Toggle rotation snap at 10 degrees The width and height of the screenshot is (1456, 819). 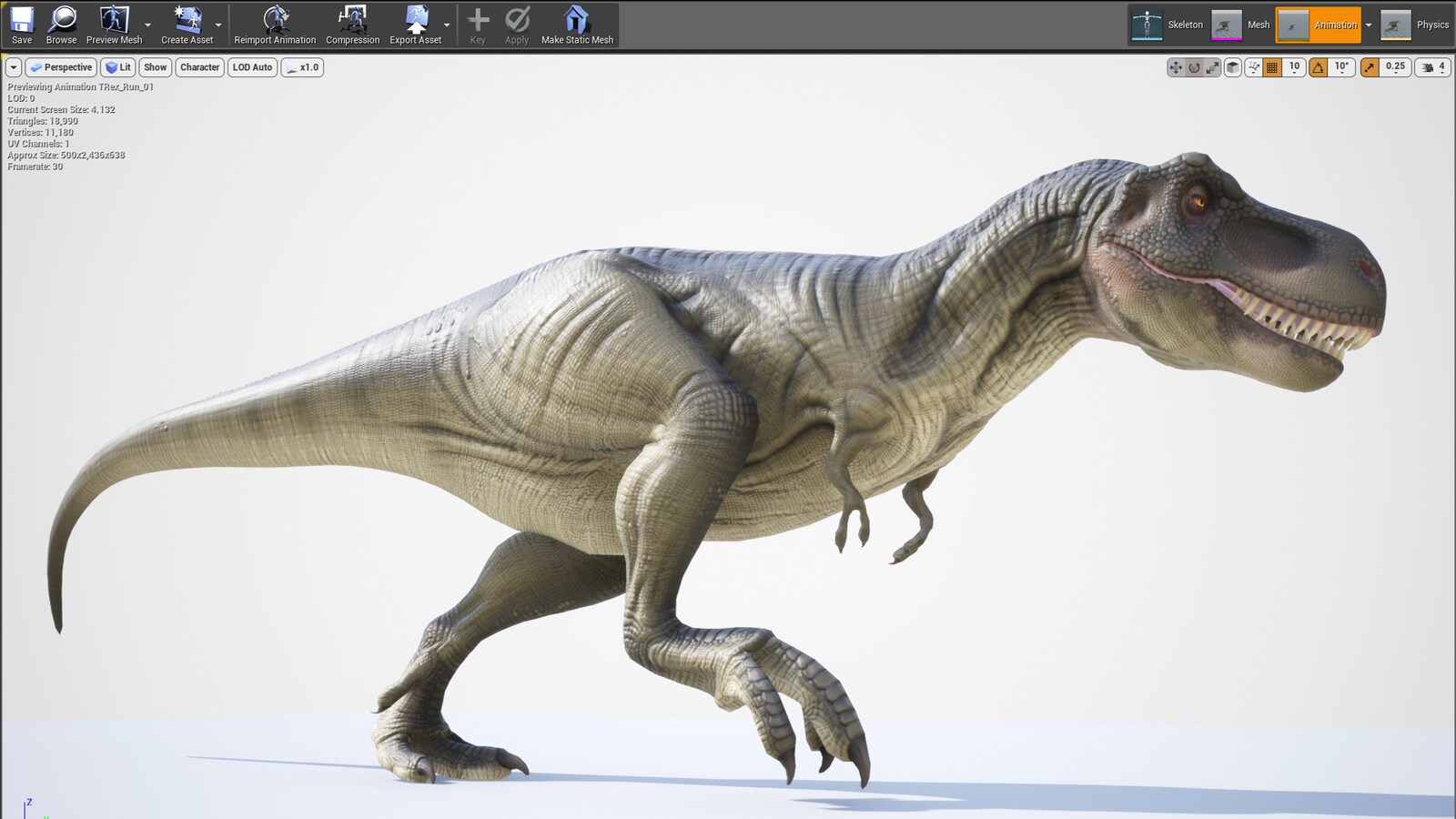1317,66
